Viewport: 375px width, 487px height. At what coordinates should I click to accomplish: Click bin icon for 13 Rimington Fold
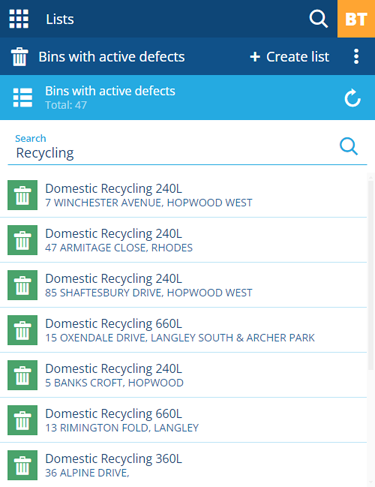click(22, 420)
